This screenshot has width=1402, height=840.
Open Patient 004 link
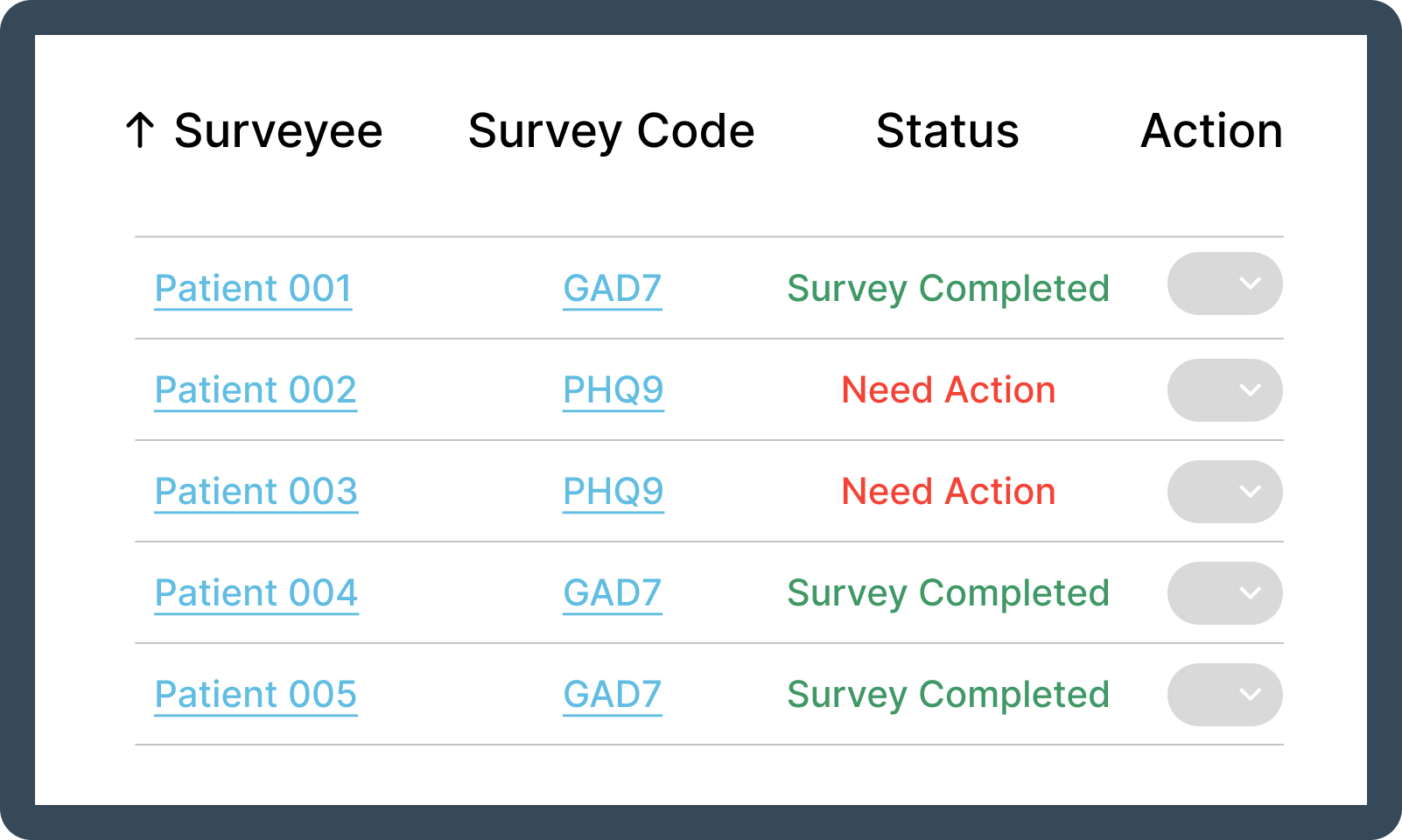click(x=256, y=593)
